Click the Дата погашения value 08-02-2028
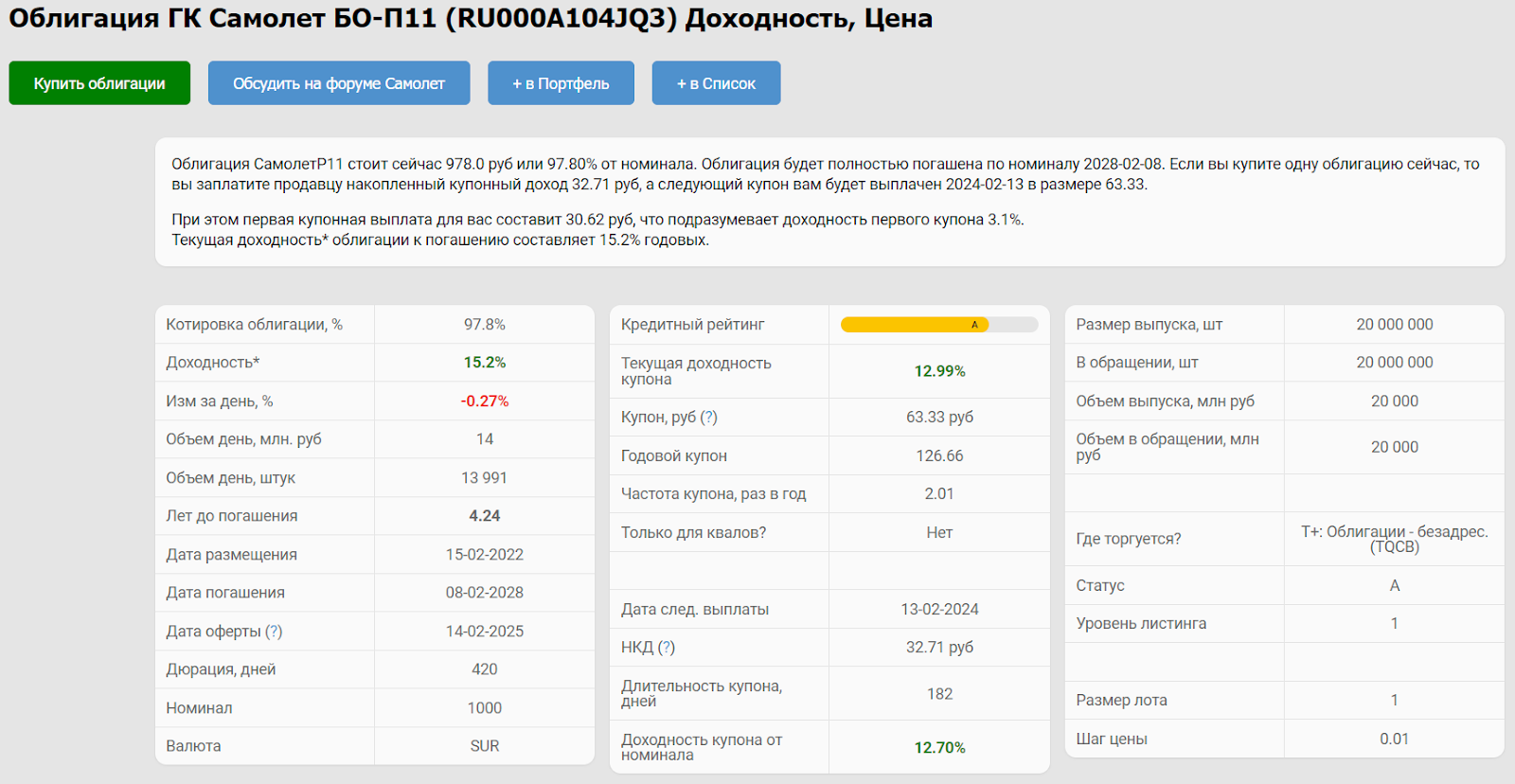Image resolution: width=1515 pixels, height=784 pixels. tap(485, 593)
